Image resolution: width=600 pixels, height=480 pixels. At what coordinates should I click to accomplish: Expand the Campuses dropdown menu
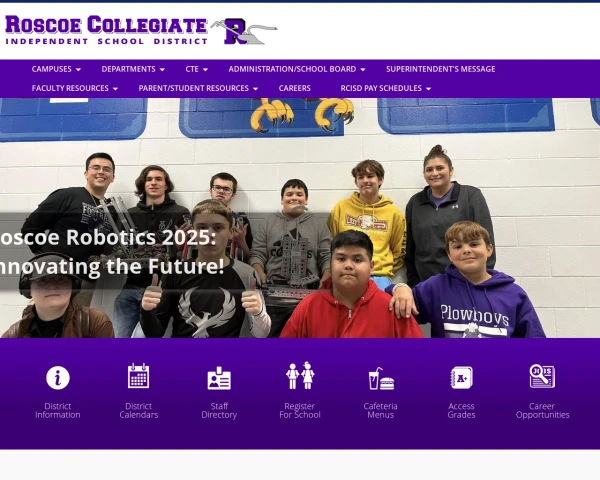56,69
